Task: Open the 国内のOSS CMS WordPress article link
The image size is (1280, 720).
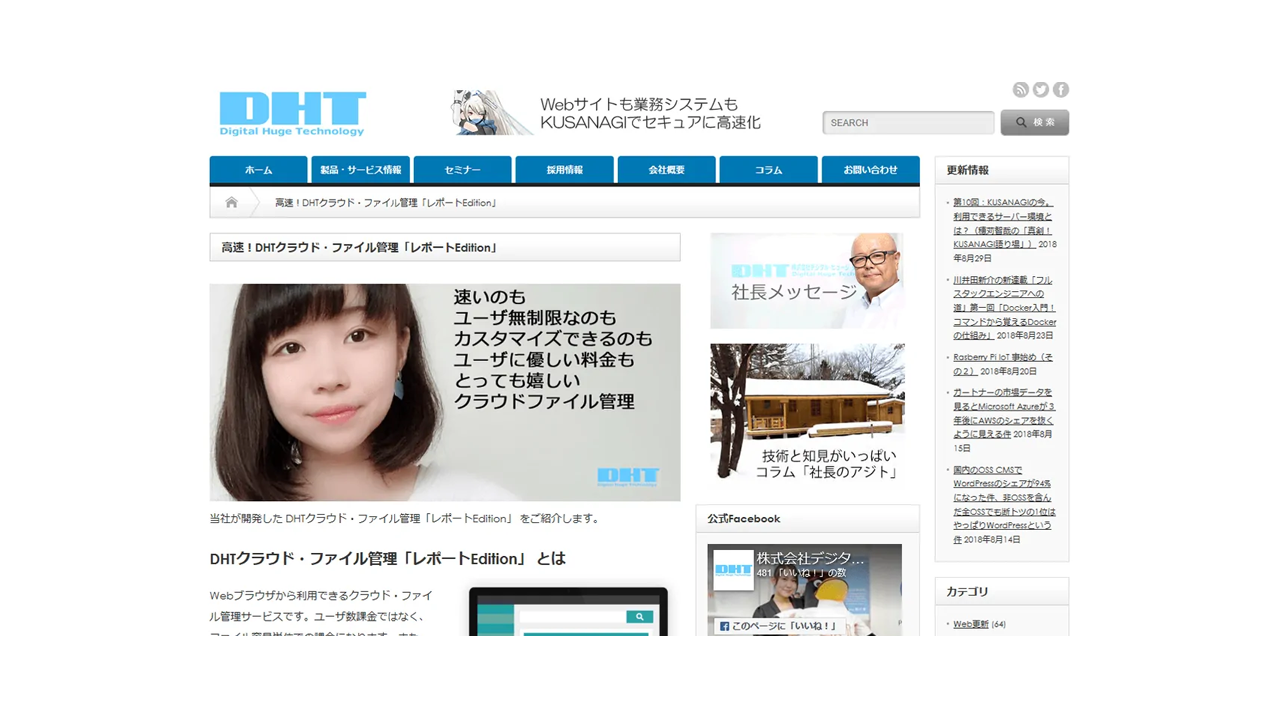Action: pyautogui.click(x=1003, y=504)
